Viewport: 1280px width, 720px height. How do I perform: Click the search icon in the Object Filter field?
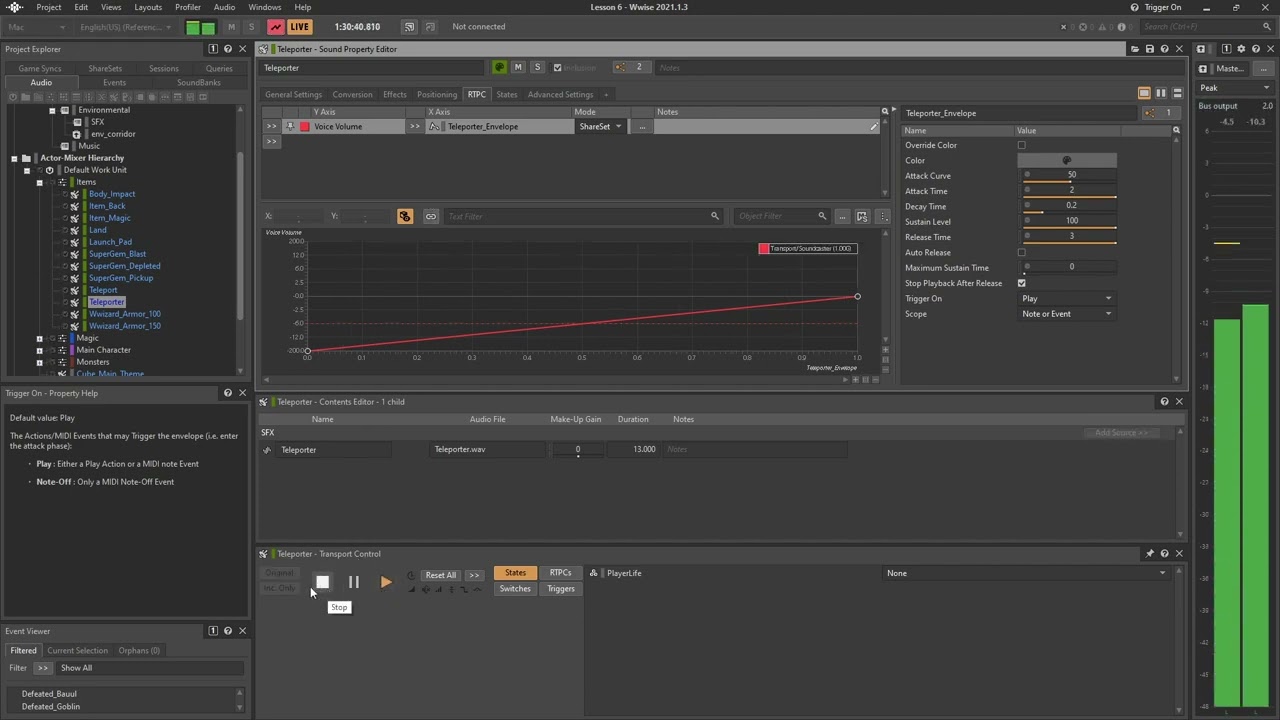click(822, 216)
